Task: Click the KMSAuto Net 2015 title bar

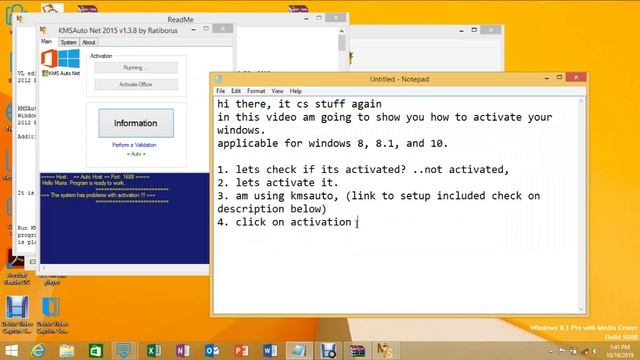Action: click(x=118, y=30)
